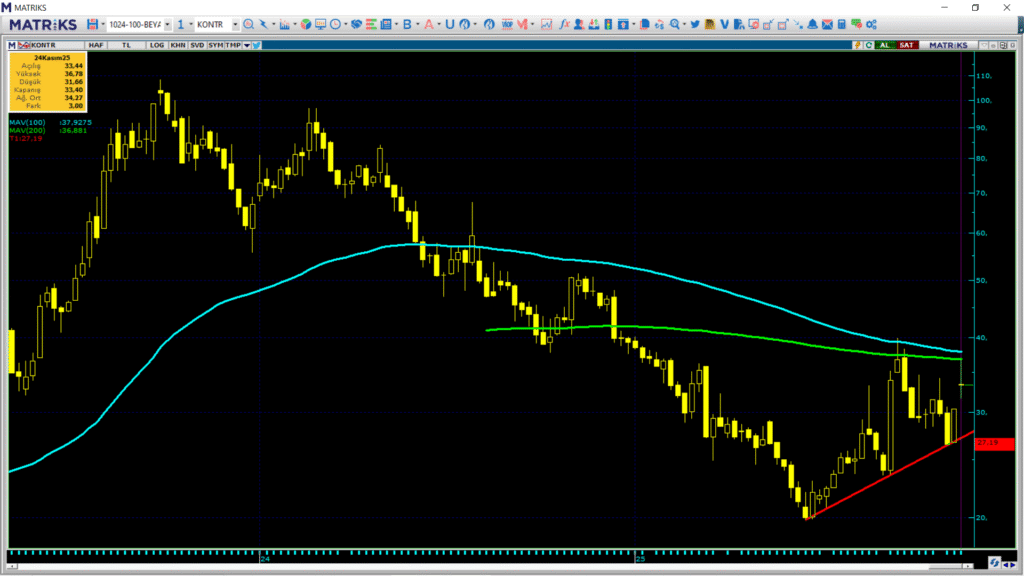
Task: Open the fx formula icon
Action: click(x=565, y=24)
